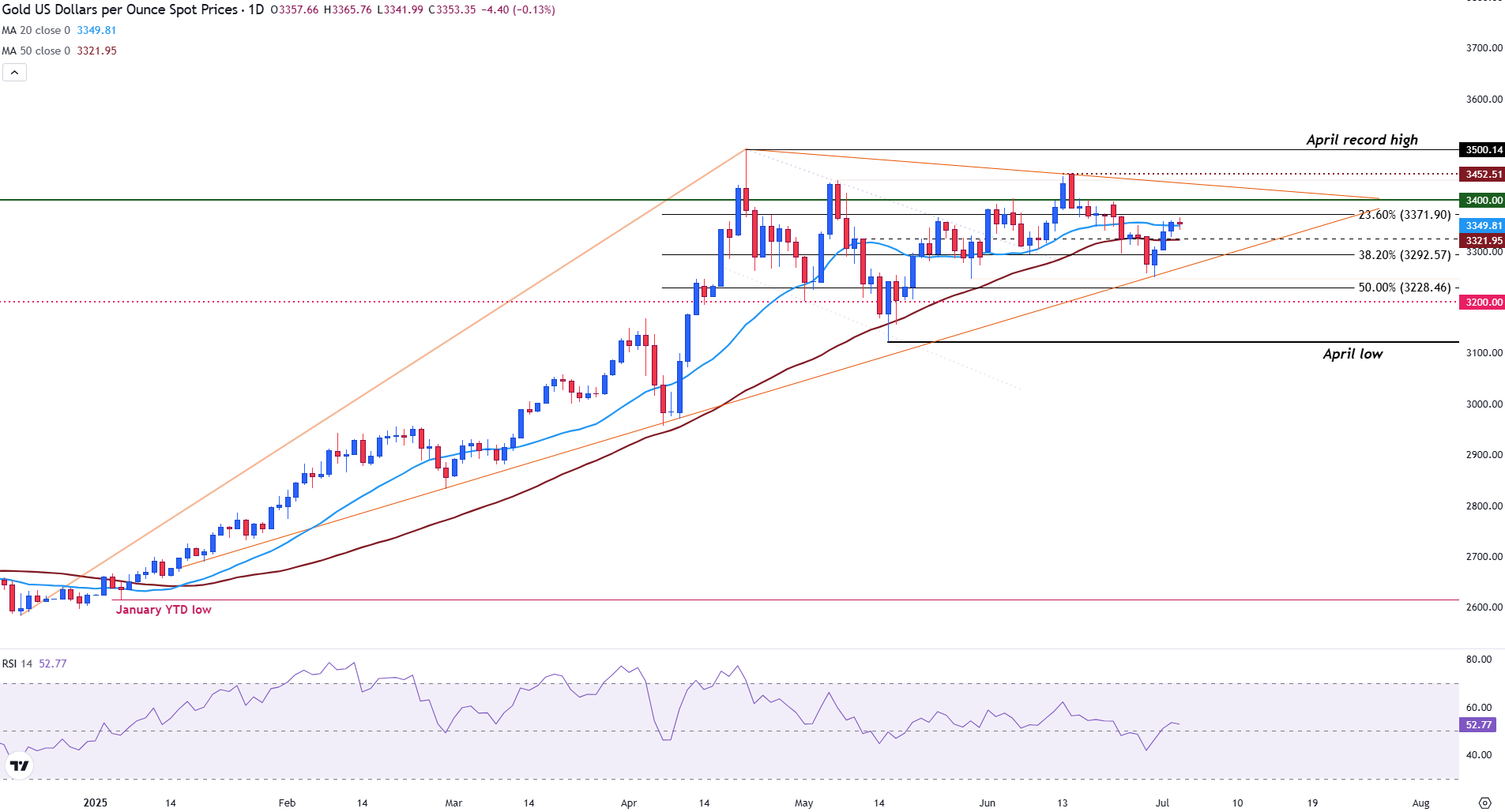Click the 3500.14 price label
The width and height of the screenshot is (1505, 812).
pos(1484,150)
